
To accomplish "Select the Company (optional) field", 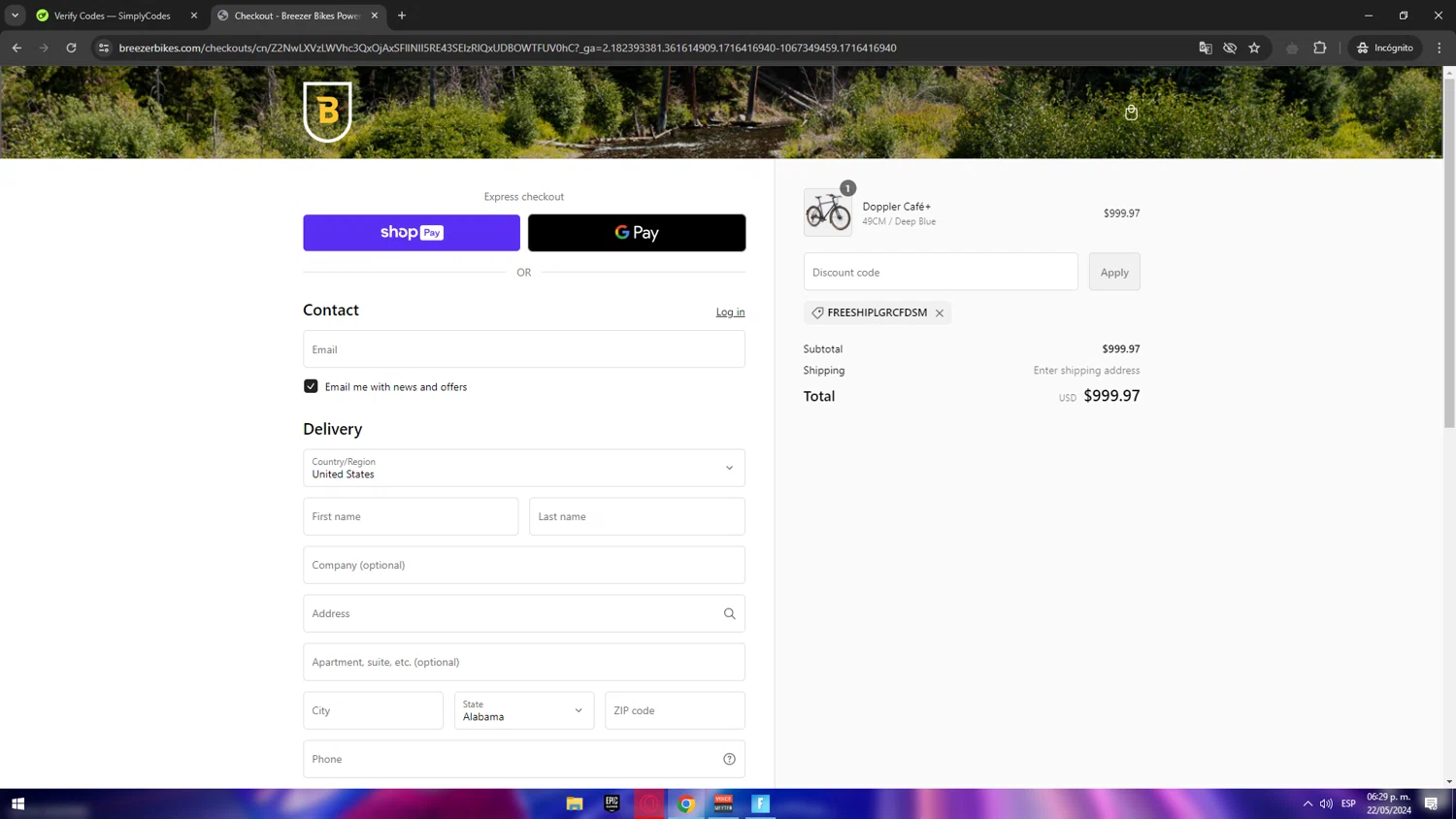I will click(524, 565).
